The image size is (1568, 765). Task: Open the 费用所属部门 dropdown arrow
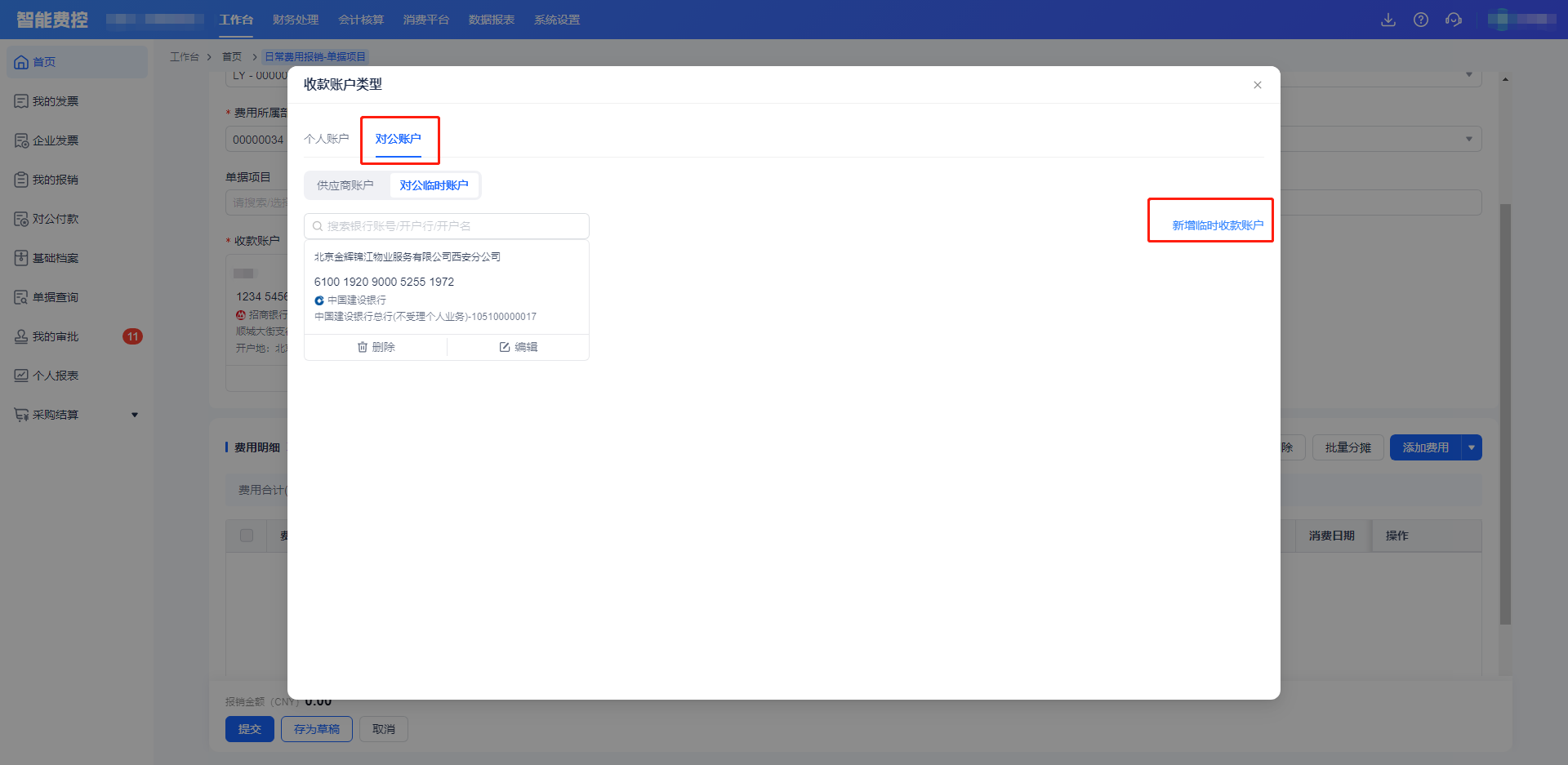pyautogui.click(x=1468, y=139)
